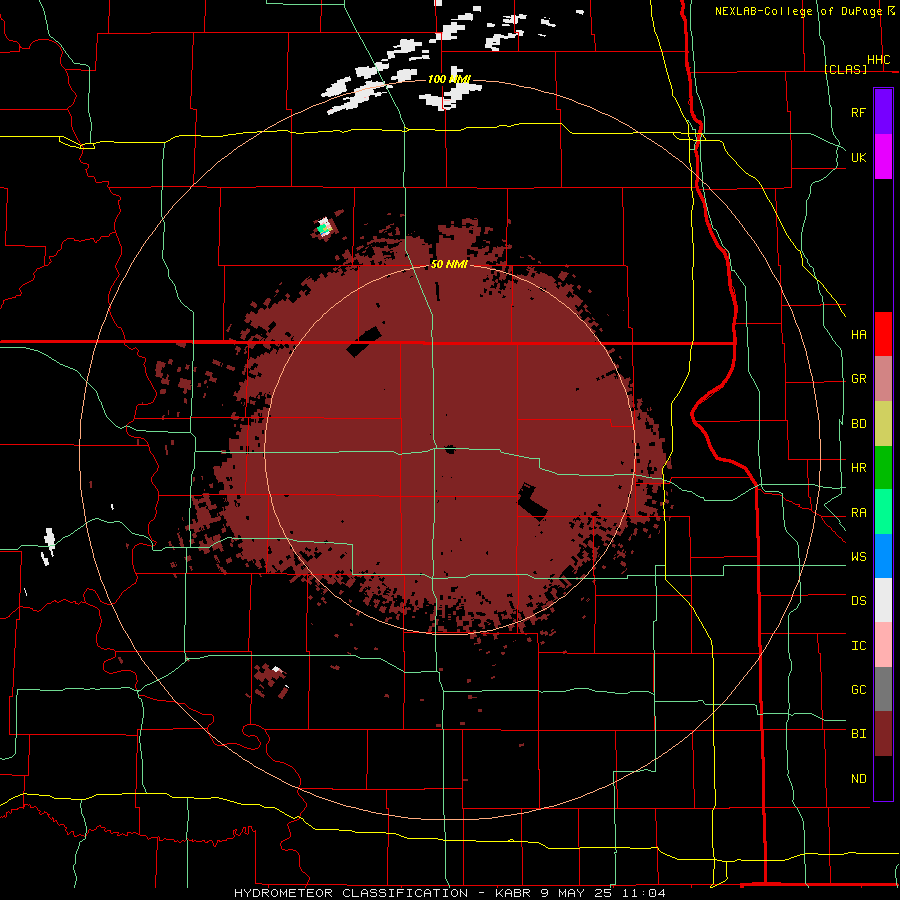This screenshot has width=900, height=900.
Task: Click the ND black legend swatch
Action: click(883, 778)
